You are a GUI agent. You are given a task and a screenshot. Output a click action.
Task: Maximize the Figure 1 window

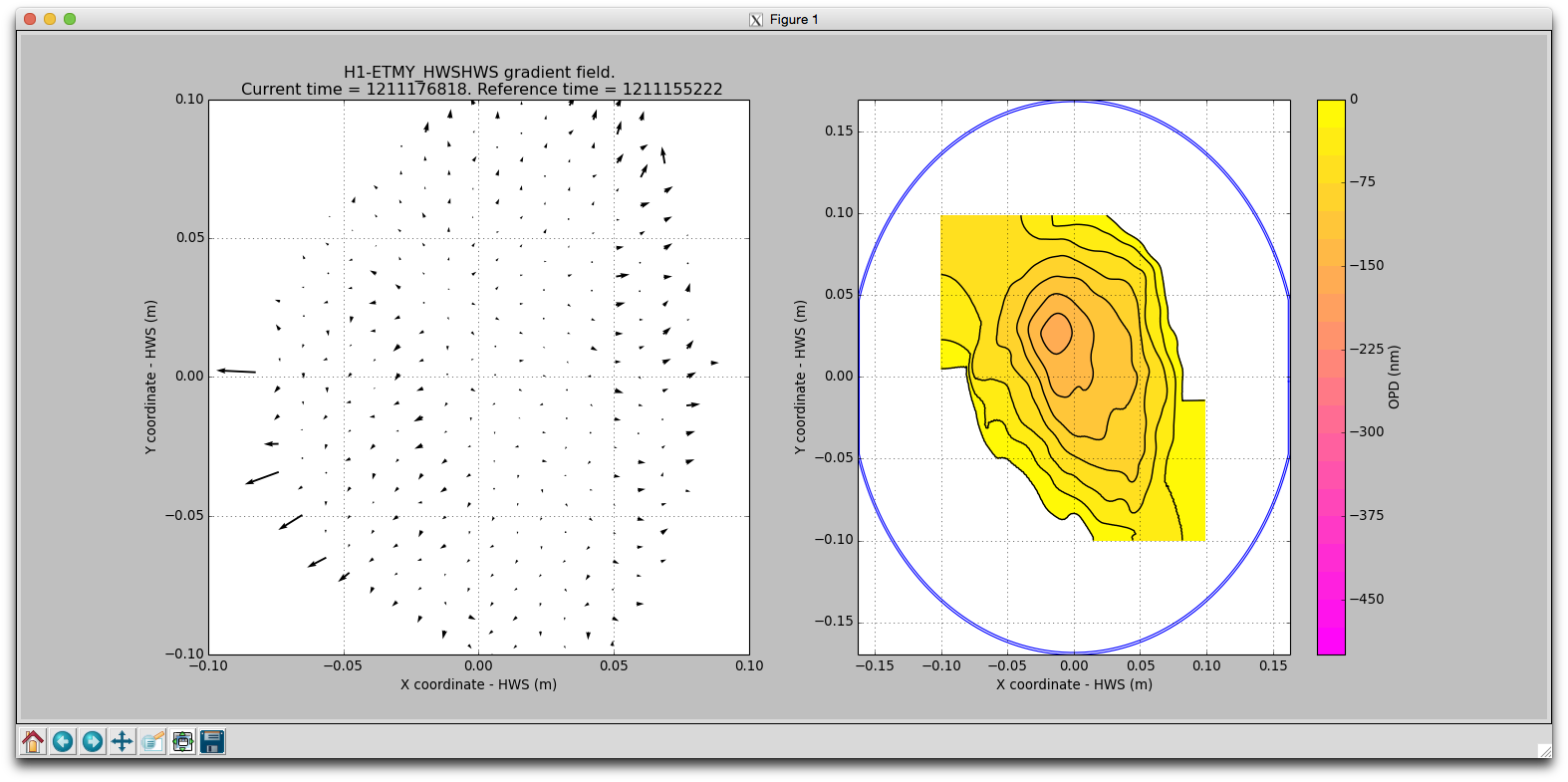click(70, 19)
